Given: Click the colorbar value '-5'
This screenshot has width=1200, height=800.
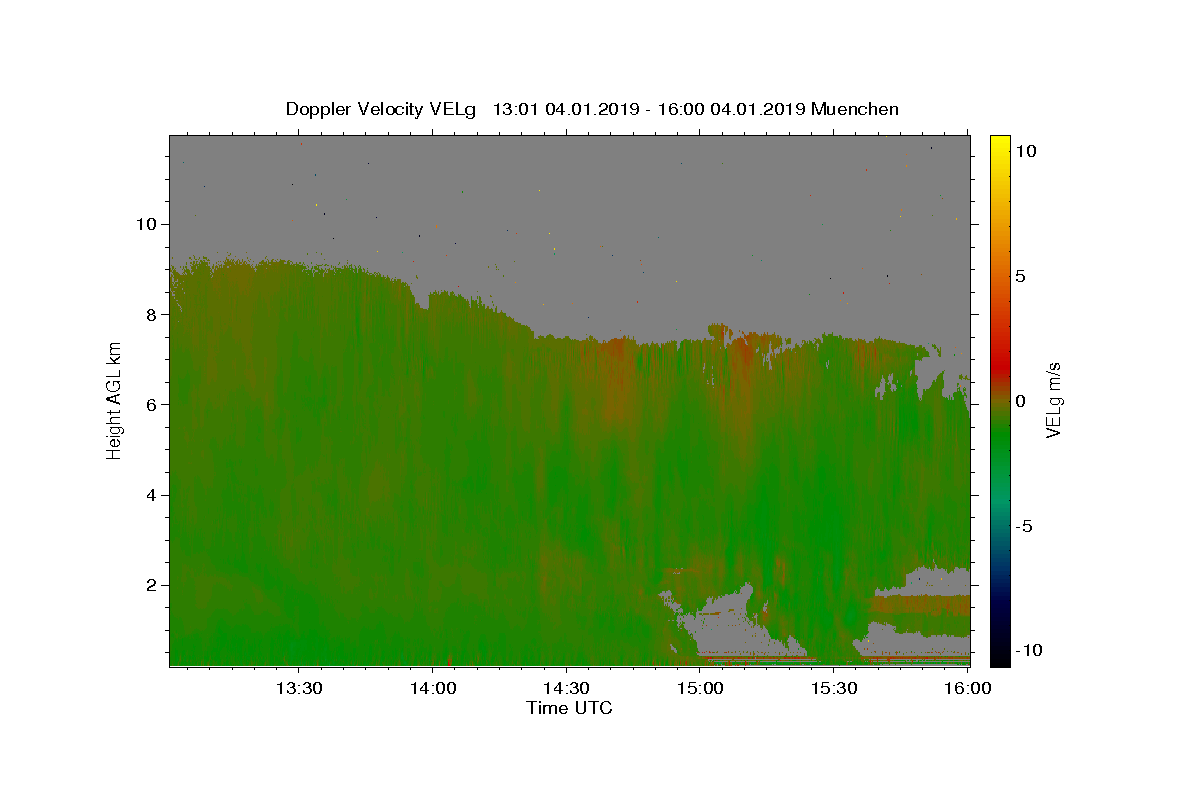Looking at the screenshot, I should coord(1024,526).
